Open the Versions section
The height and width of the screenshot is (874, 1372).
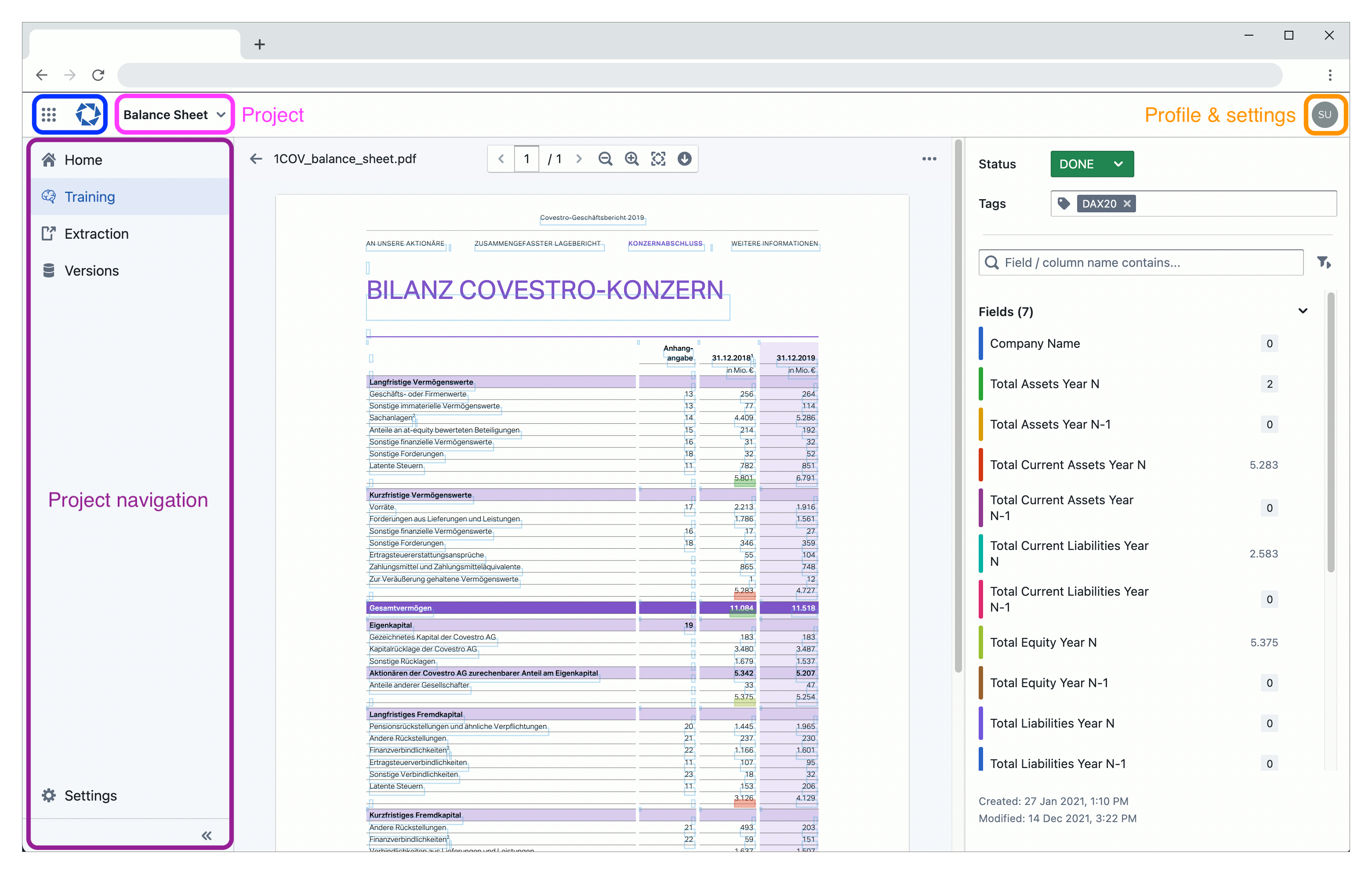(x=130, y=270)
